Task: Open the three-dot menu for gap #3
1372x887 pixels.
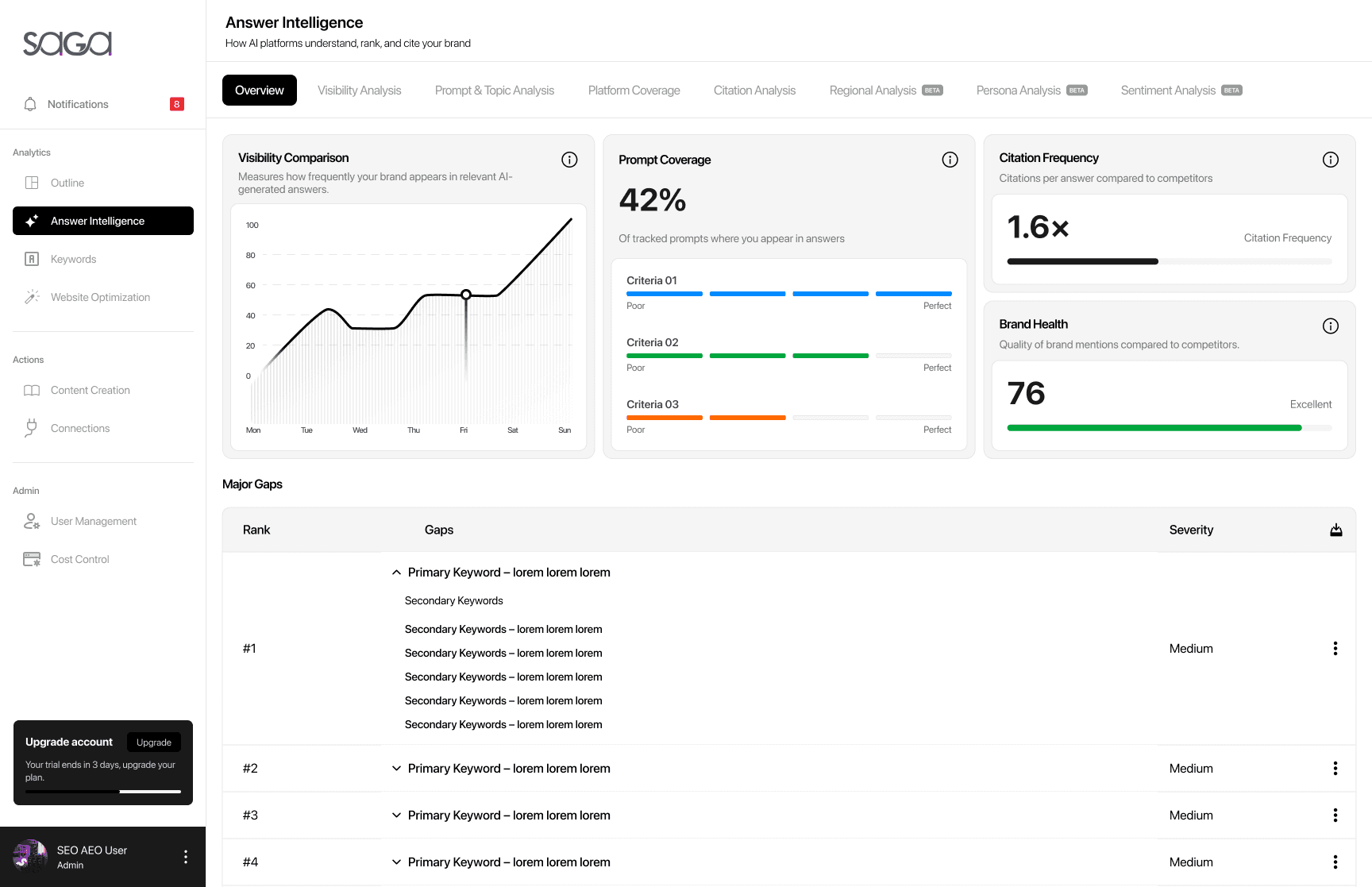Action: coord(1335,815)
